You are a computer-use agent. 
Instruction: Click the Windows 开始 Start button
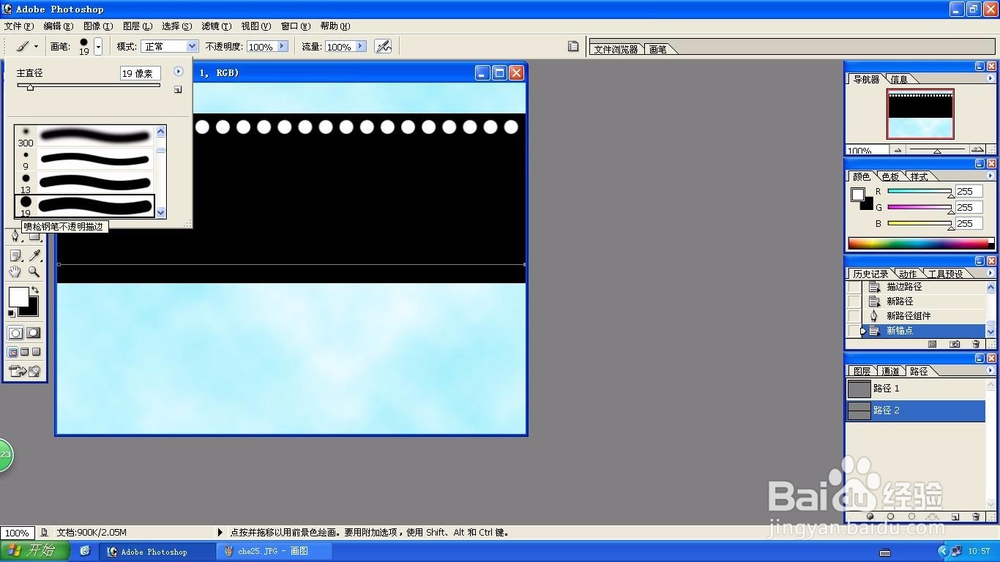coord(35,551)
